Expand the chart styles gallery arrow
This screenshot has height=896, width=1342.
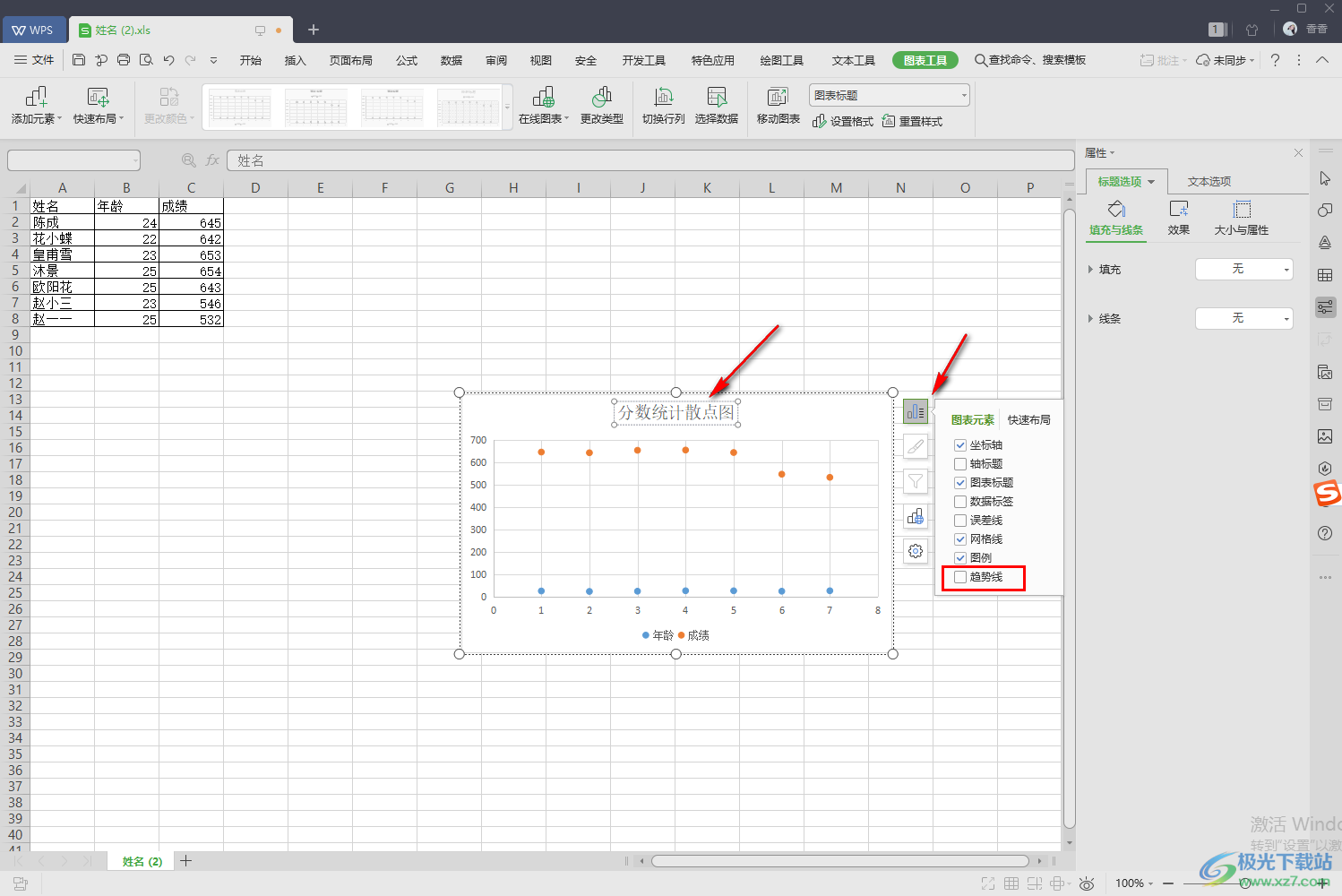pos(508,108)
